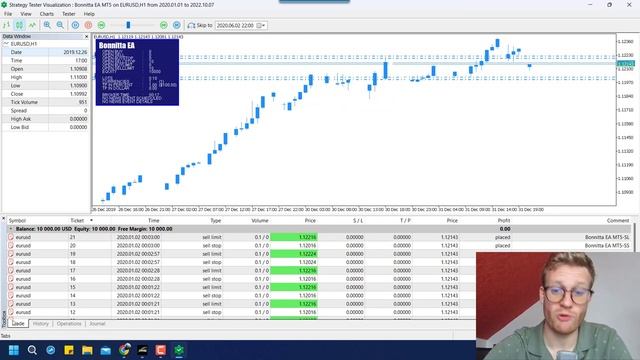Stop the visual test with red button
640x360 pixels.
[88, 25]
